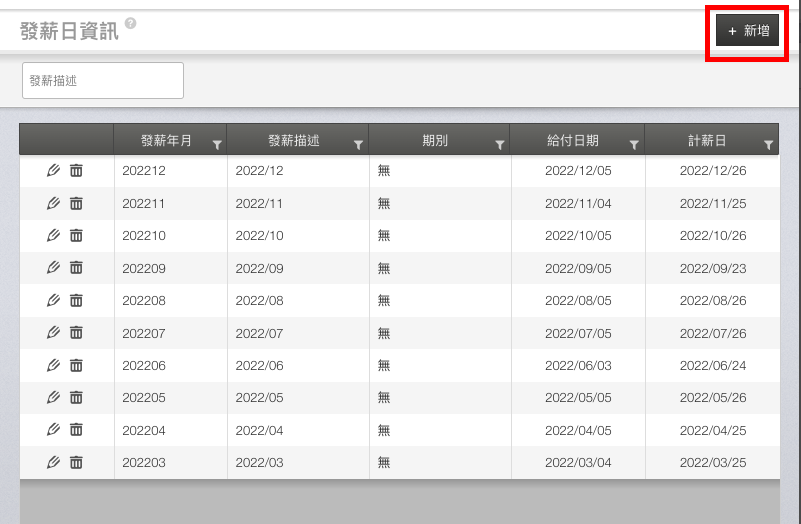Screen dimensions: 801x524
Task: Select description cell 2022/04
Action: pyautogui.click(x=260, y=430)
